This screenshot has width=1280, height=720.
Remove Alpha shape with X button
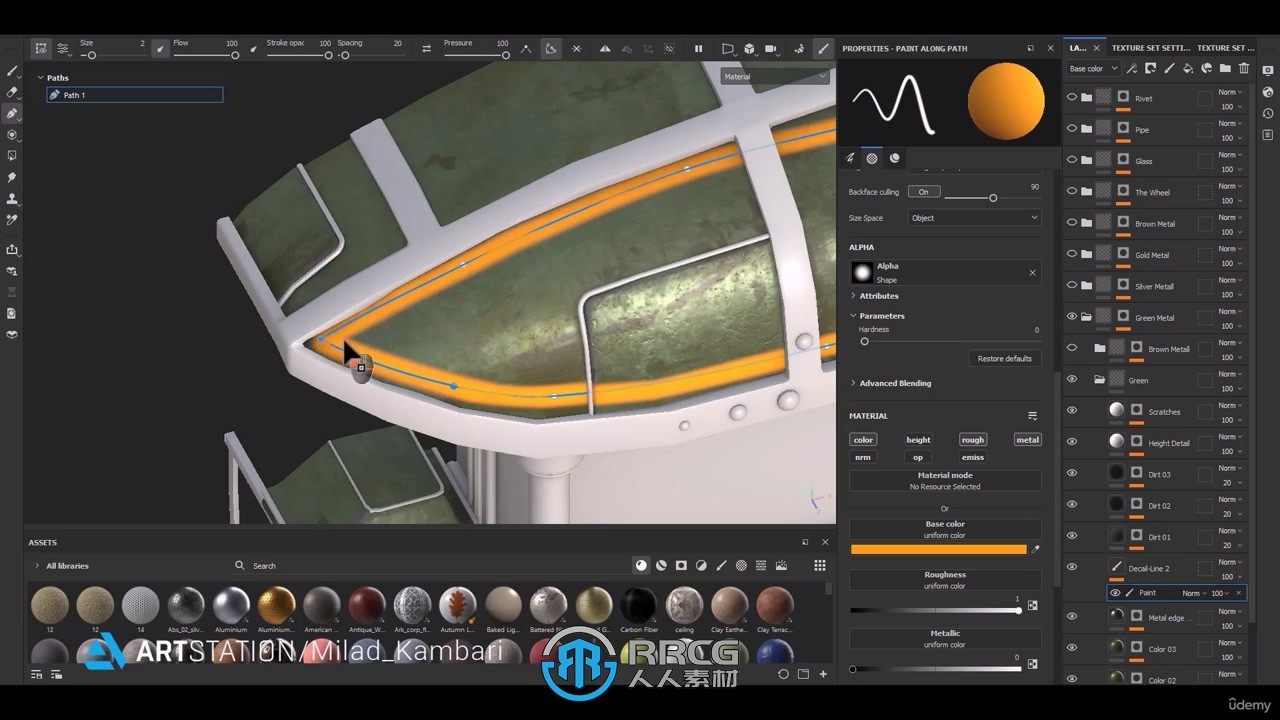coord(1033,272)
